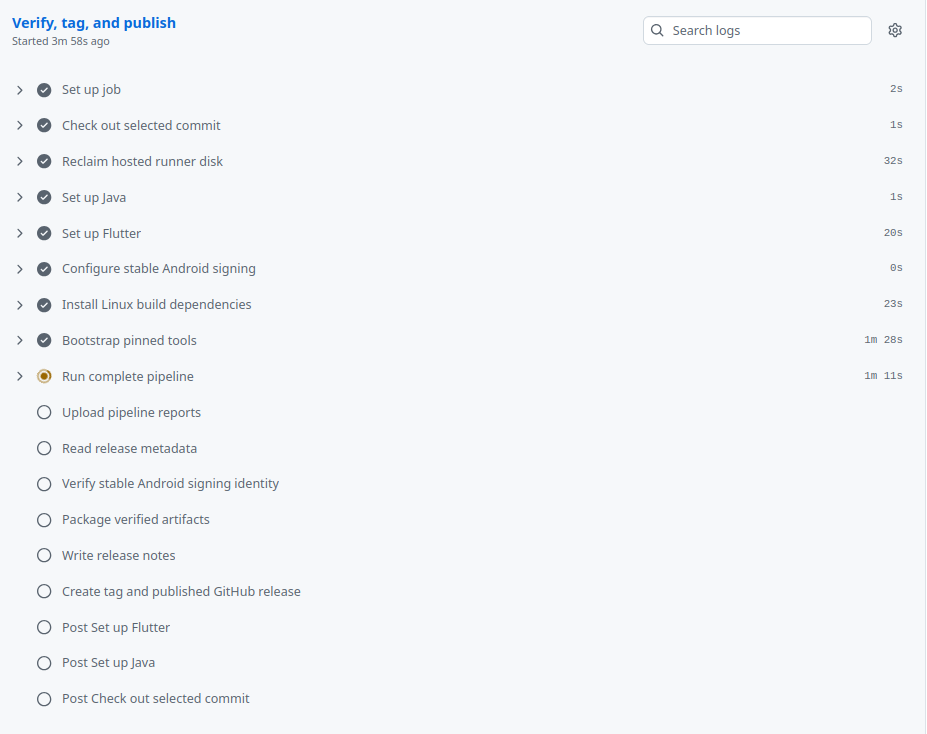The width and height of the screenshot is (927, 734).
Task: Focus the Search logs input field
Action: click(x=757, y=30)
